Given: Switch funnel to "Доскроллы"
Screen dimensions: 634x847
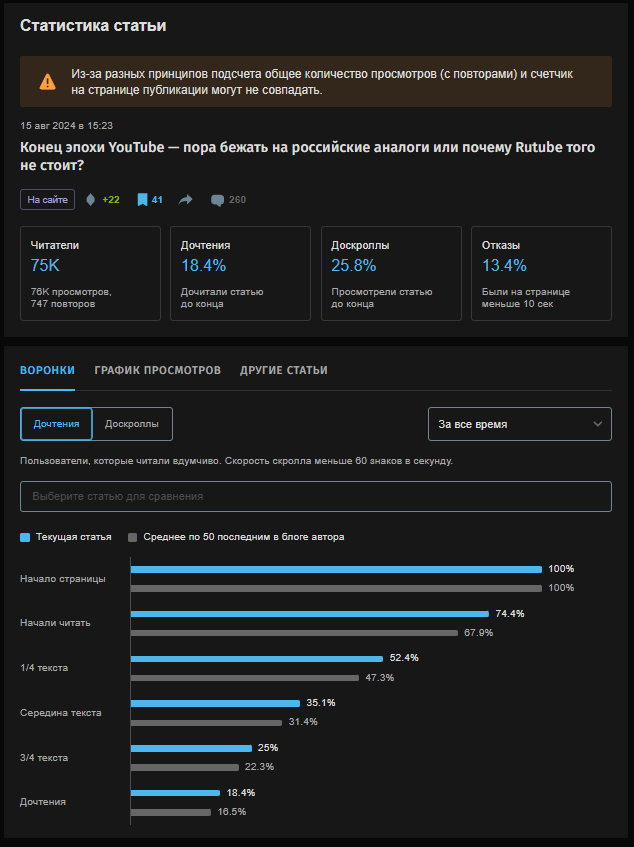Looking at the screenshot, I should [133, 424].
